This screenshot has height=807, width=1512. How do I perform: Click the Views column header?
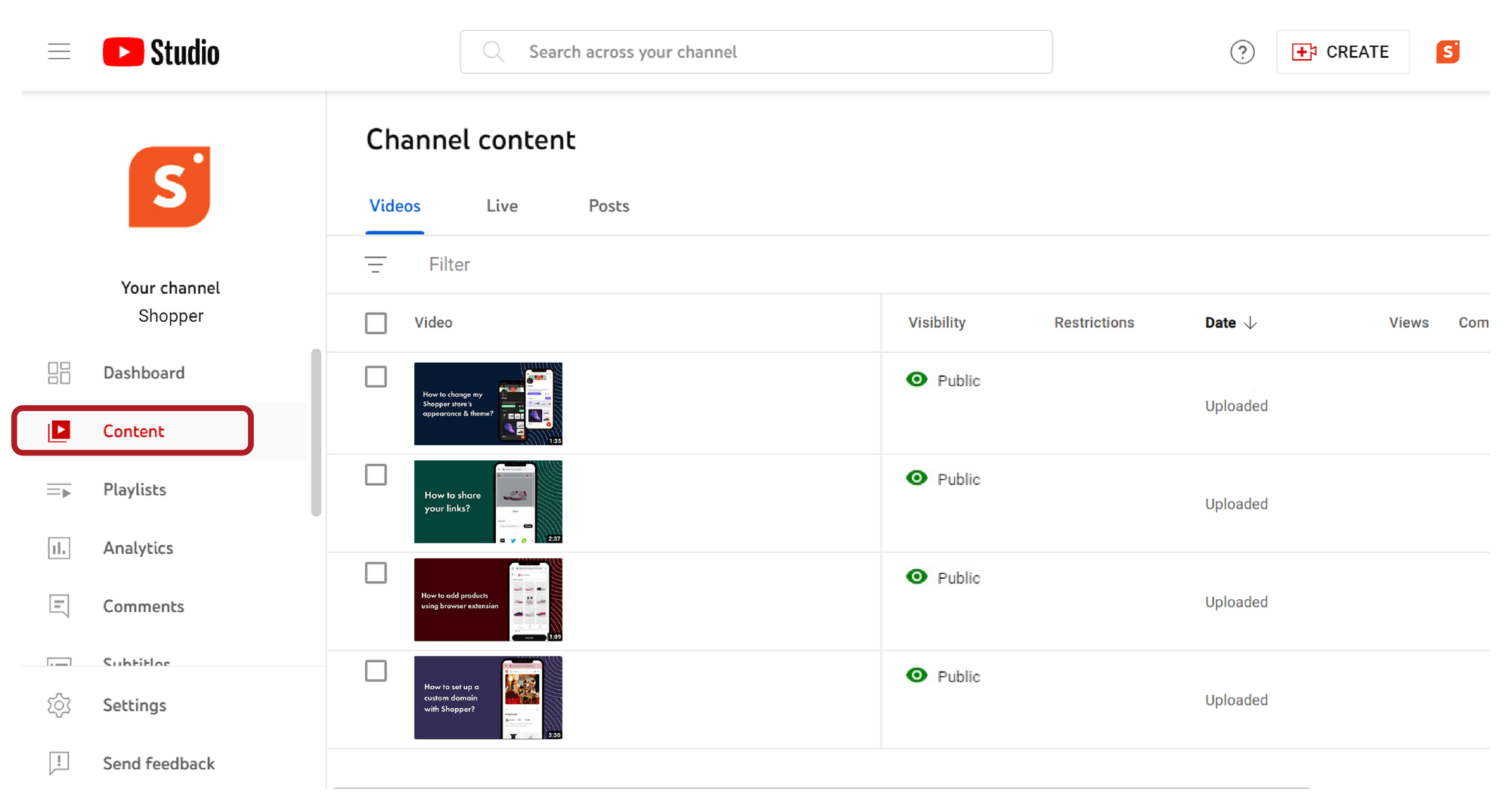1408,323
